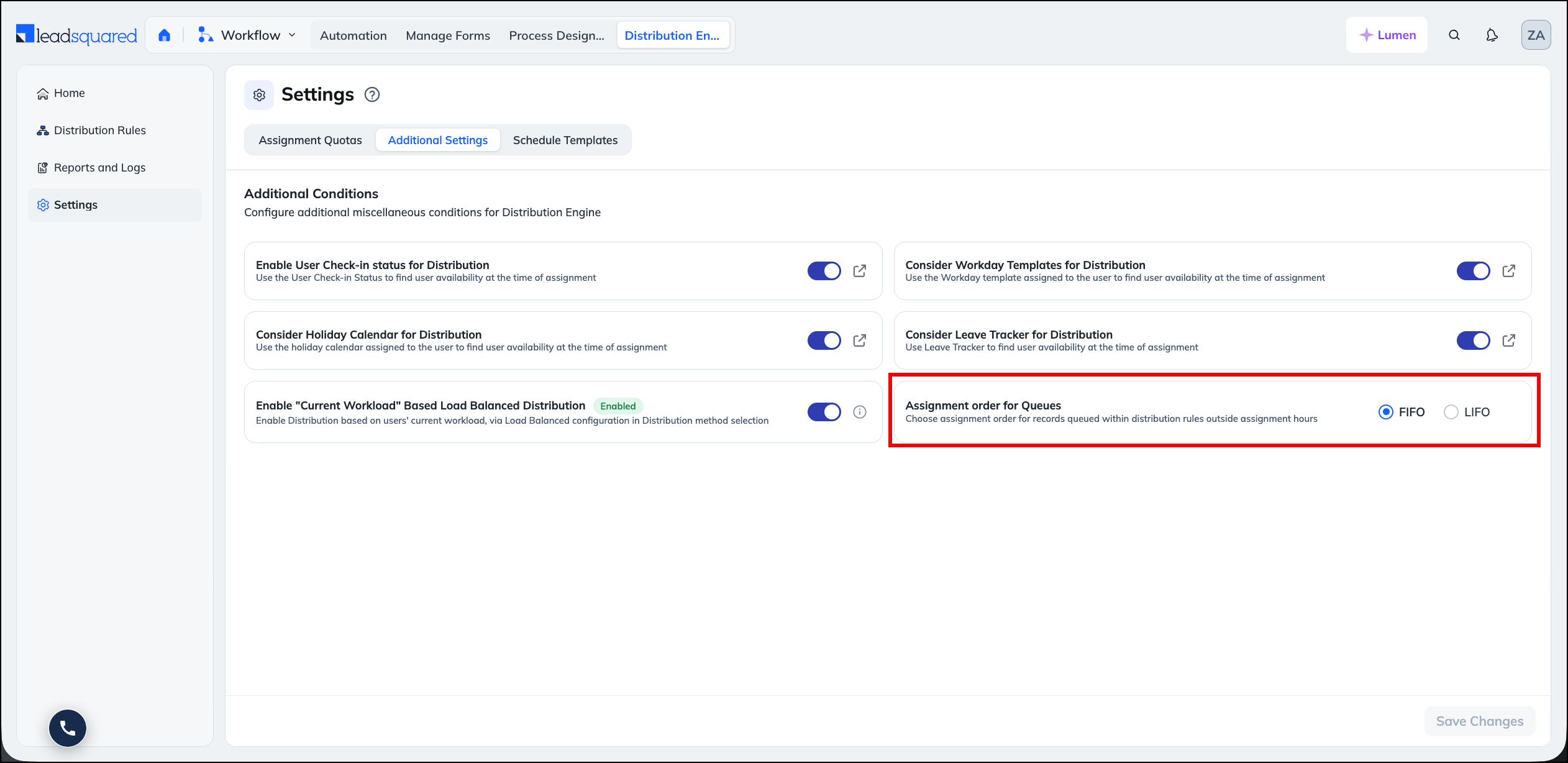This screenshot has height=763, width=1568.
Task: Open the notifications bell
Action: pyautogui.click(x=1492, y=35)
